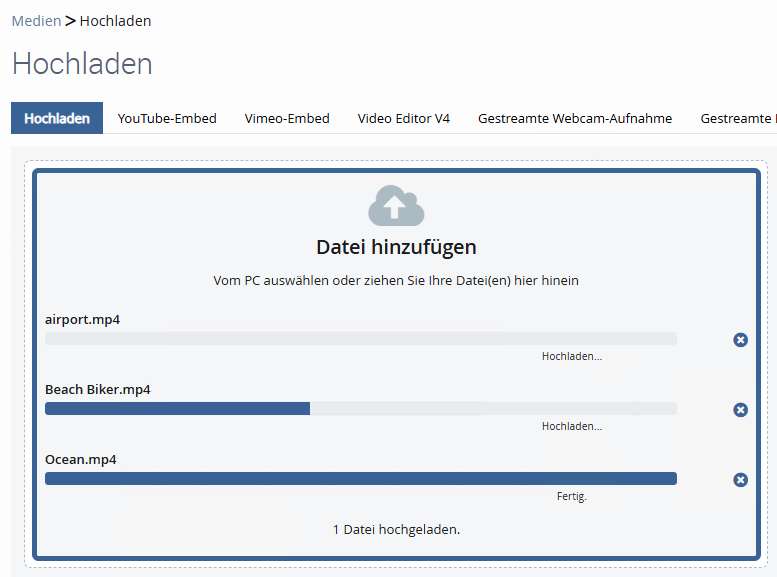Click 'Vom PC auswählen' upload text
Viewport: 777px width, 577px height.
[x=396, y=281]
